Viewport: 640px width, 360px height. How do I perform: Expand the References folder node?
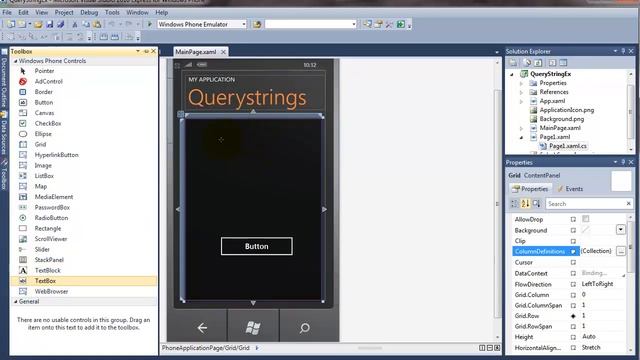click(x=522, y=92)
